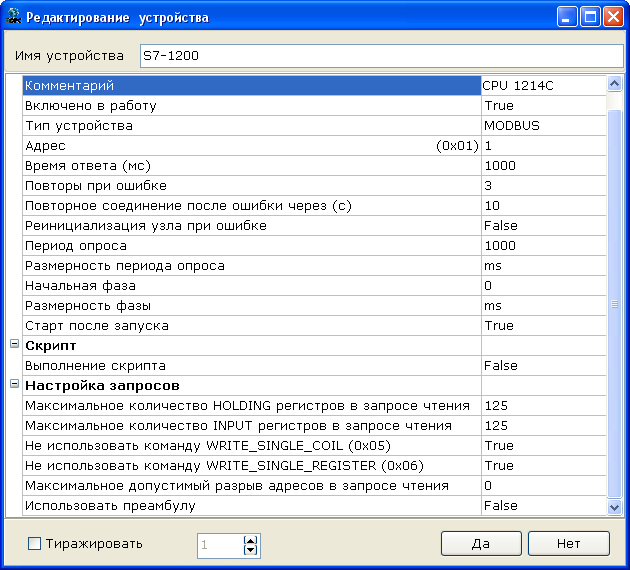The image size is (630, 570).
Task: Click value 3 of Повторы при ошибке
Action: click(543, 186)
